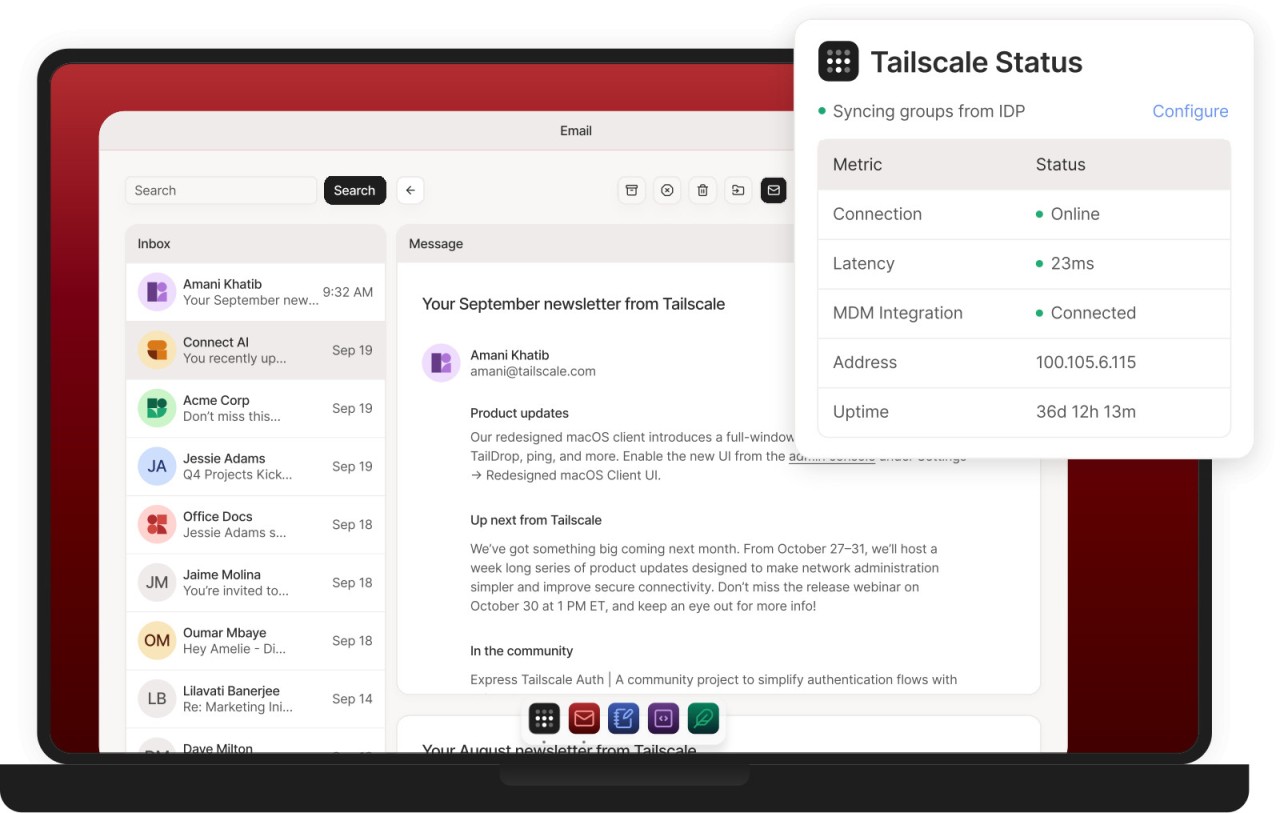Screen dimensions: 1280x813
Task: Click the Connection Online status value
Action: pos(1068,214)
